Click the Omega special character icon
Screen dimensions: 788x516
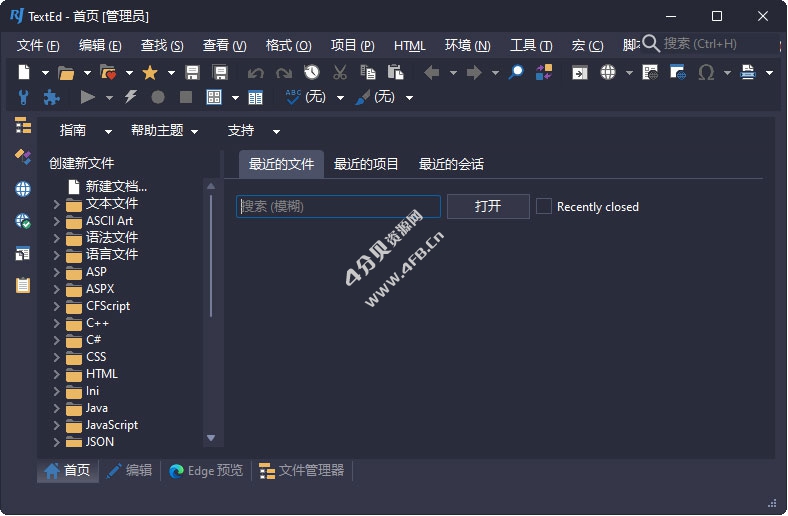coord(706,73)
